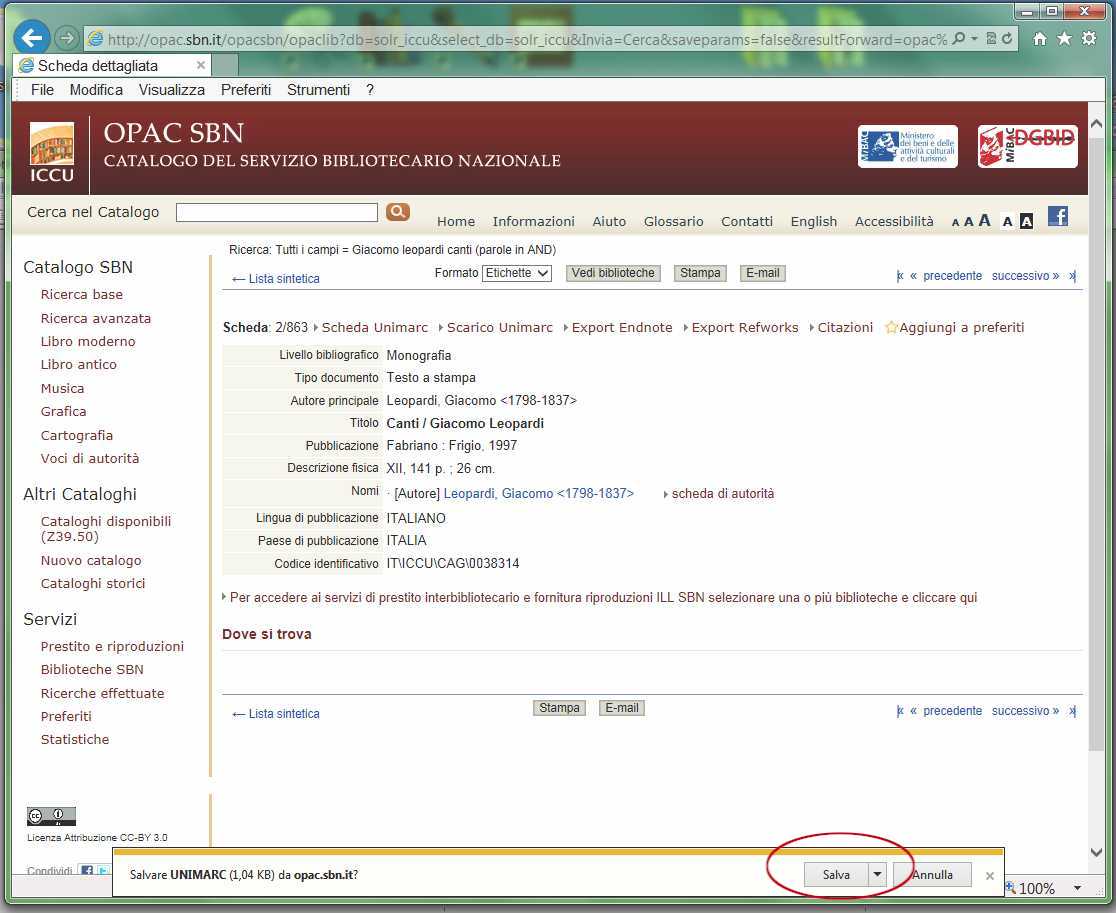1116x913 pixels.
Task: Open Scheda Unimarc link
Action: pos(375,327)
